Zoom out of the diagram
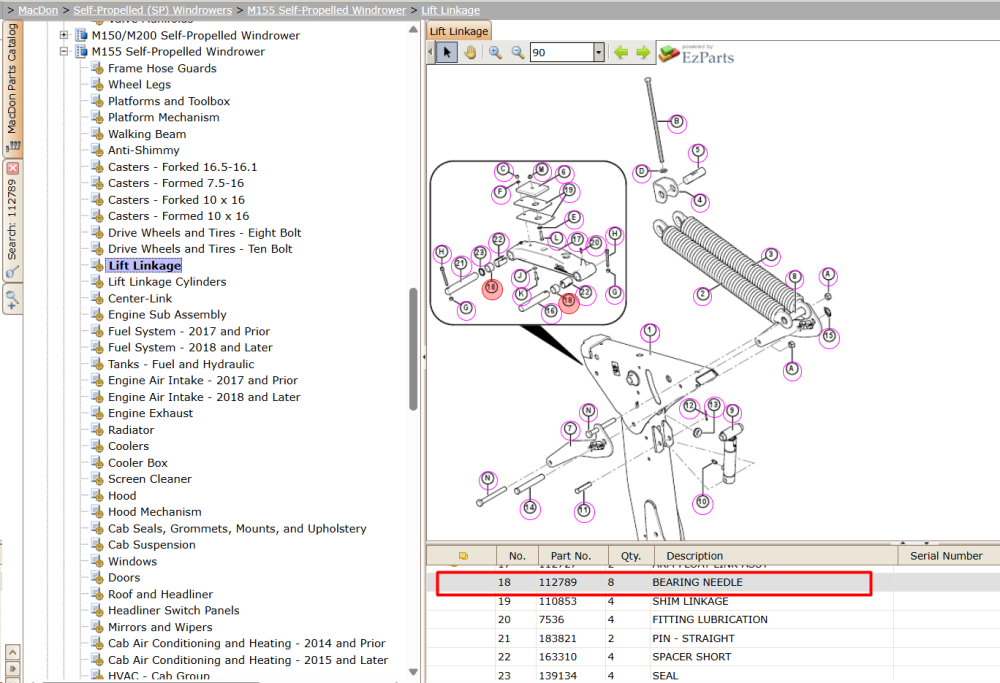 [x=518, y=52]
